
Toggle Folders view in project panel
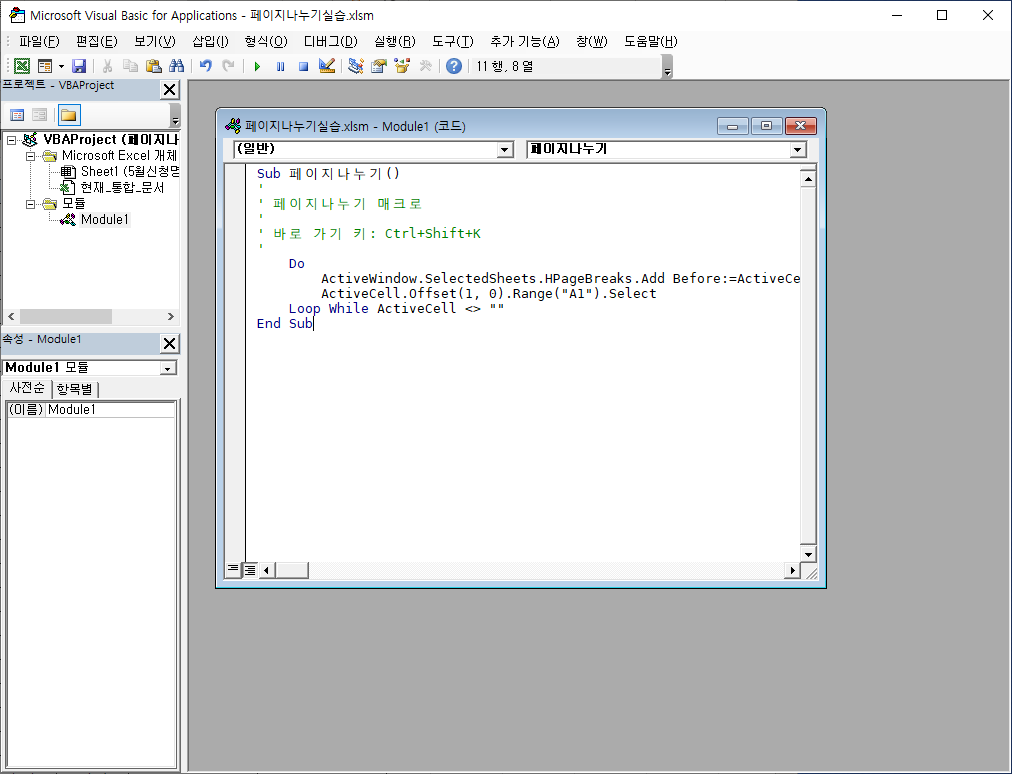click(x=69, y=115)
